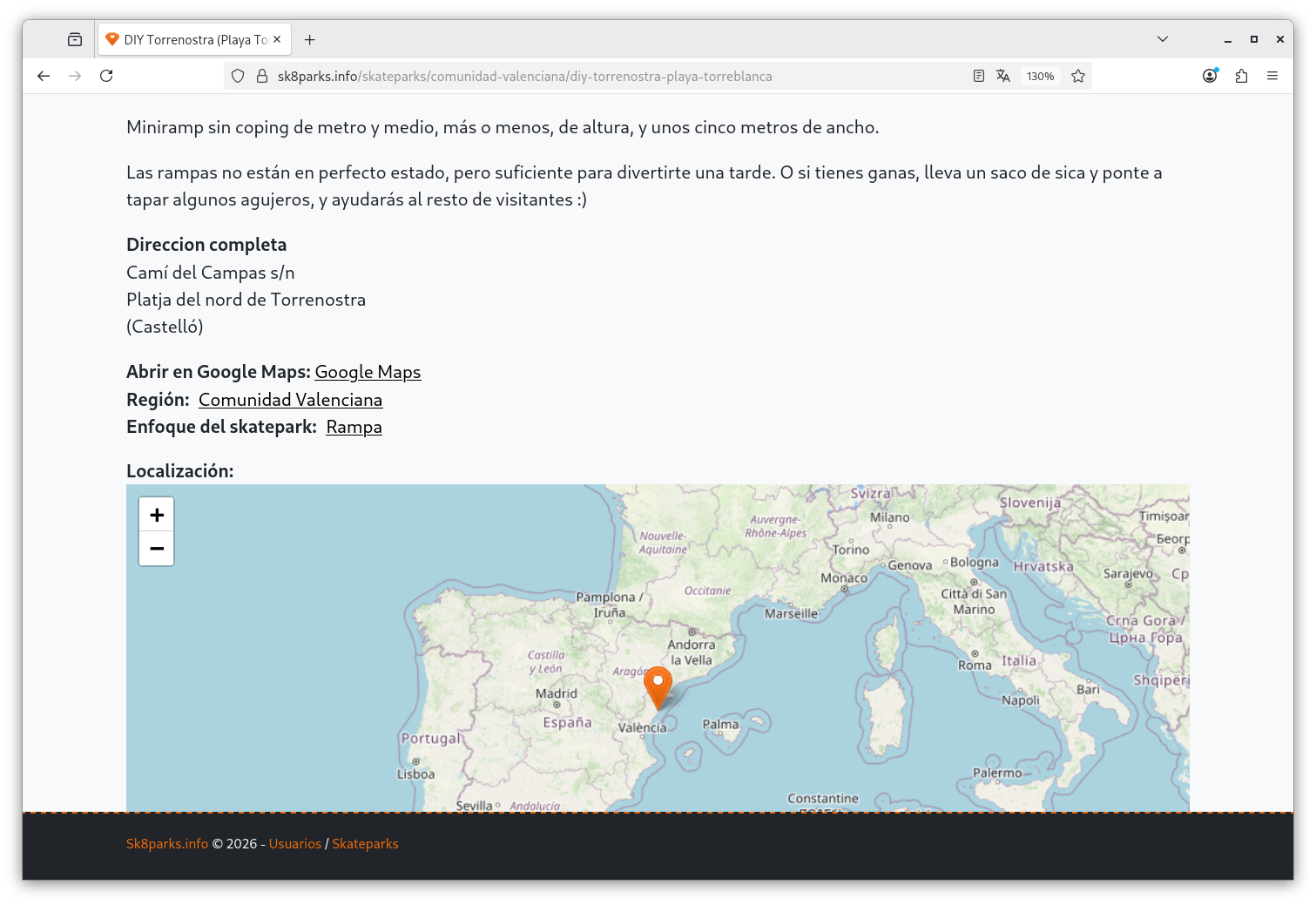Zoom out on the map

tap(157, 549)
